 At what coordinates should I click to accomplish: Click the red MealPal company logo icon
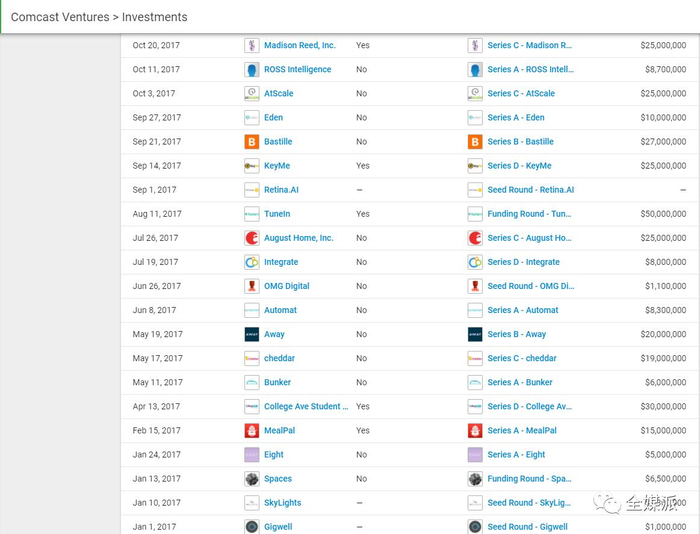(252, 431)
